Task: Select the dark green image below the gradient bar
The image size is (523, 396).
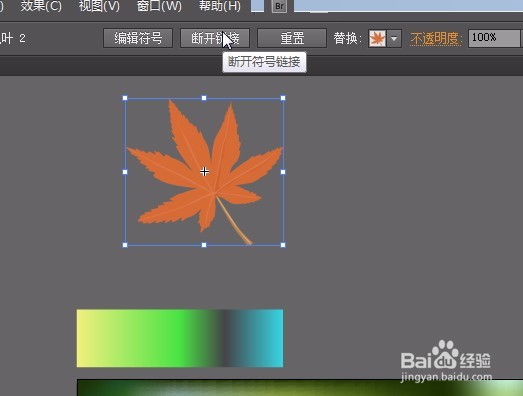Action: click(x=300, y=388)
